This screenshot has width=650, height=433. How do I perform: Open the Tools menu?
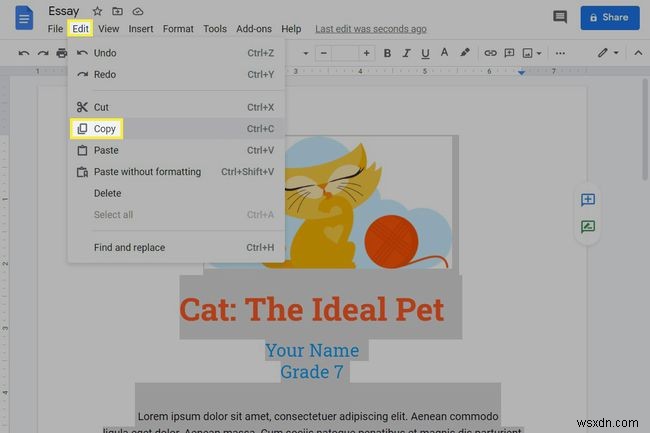pyautogui.click(x=215, y=29)
